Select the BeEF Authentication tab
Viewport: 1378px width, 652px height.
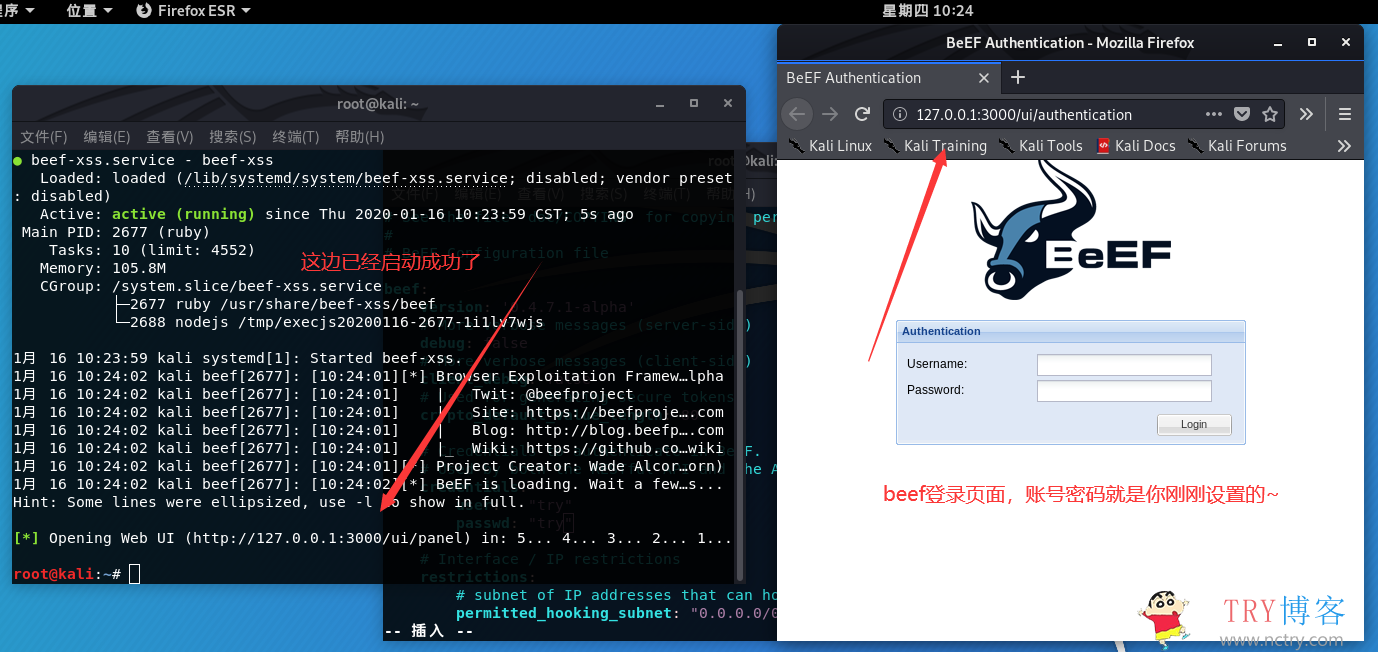[x=889, y=78]
